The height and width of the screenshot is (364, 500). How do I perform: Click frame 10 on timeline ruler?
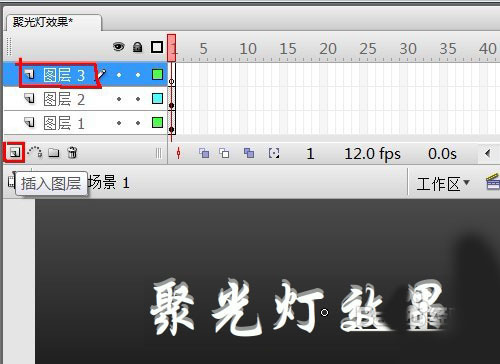(x=248, y=49)
